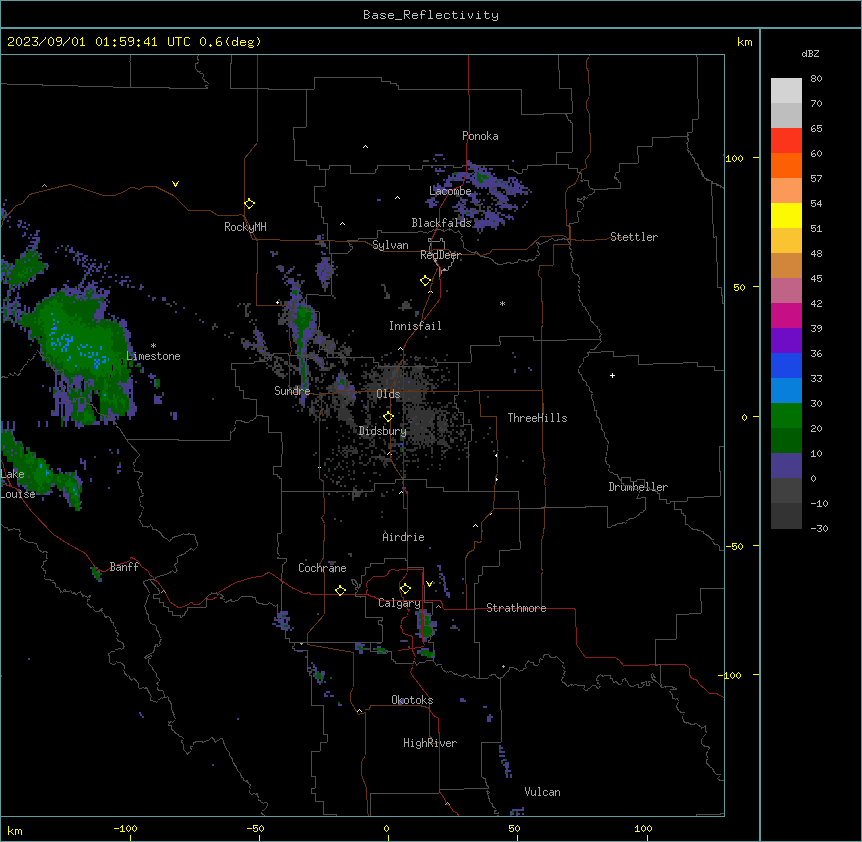Select the Olds city label
The width and height of the screenshot is (862, 842).
(x=388, y=394)
